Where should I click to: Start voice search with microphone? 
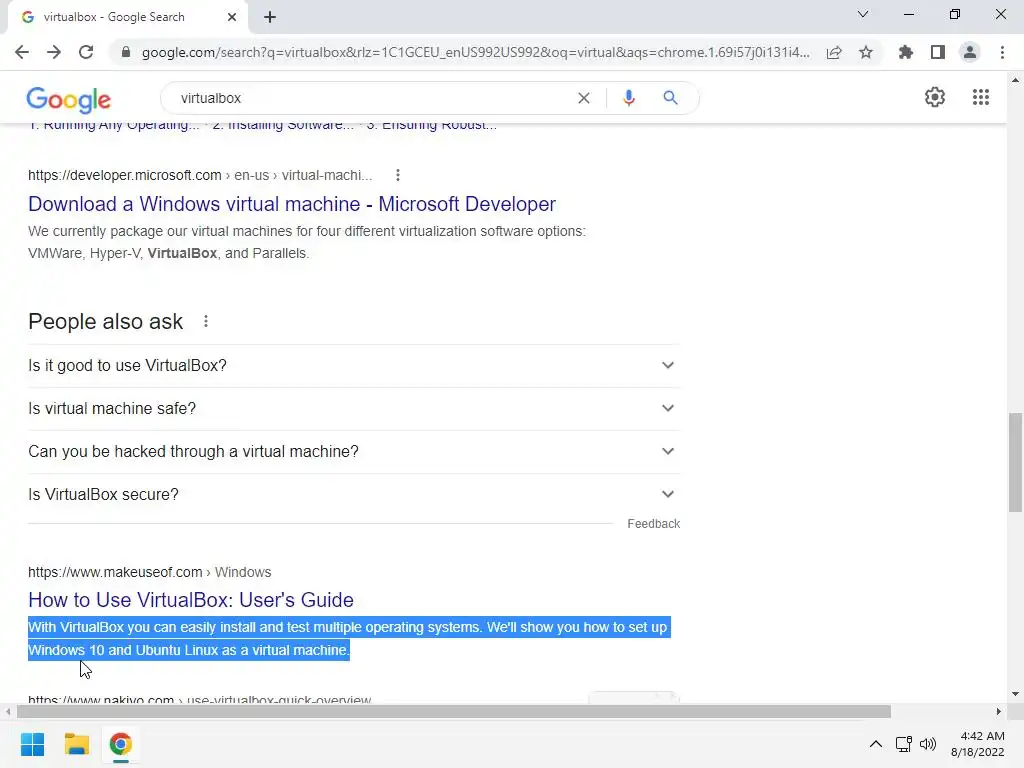click(x=629, y=98)
